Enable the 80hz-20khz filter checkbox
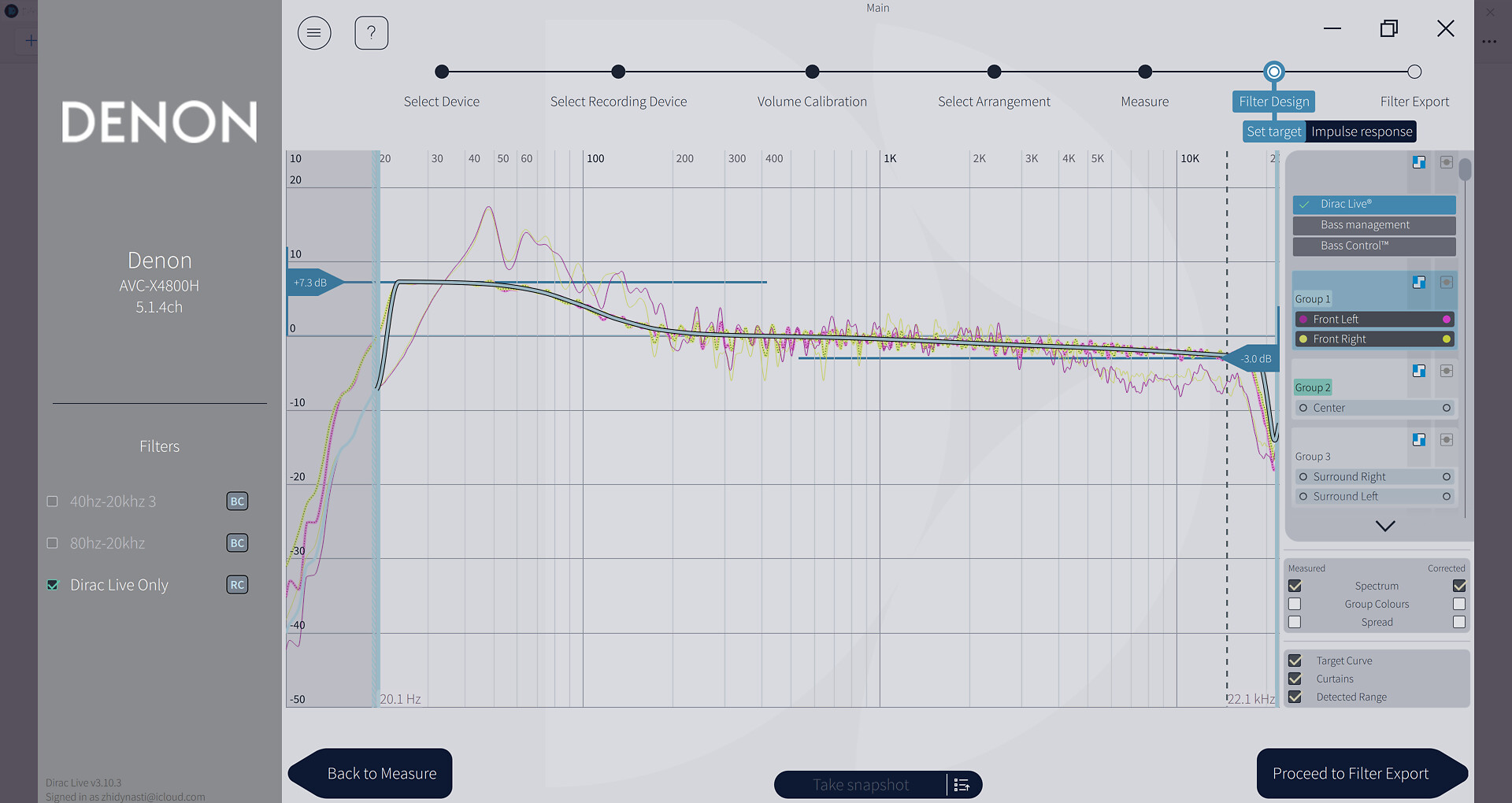 [x=53, y=543]
